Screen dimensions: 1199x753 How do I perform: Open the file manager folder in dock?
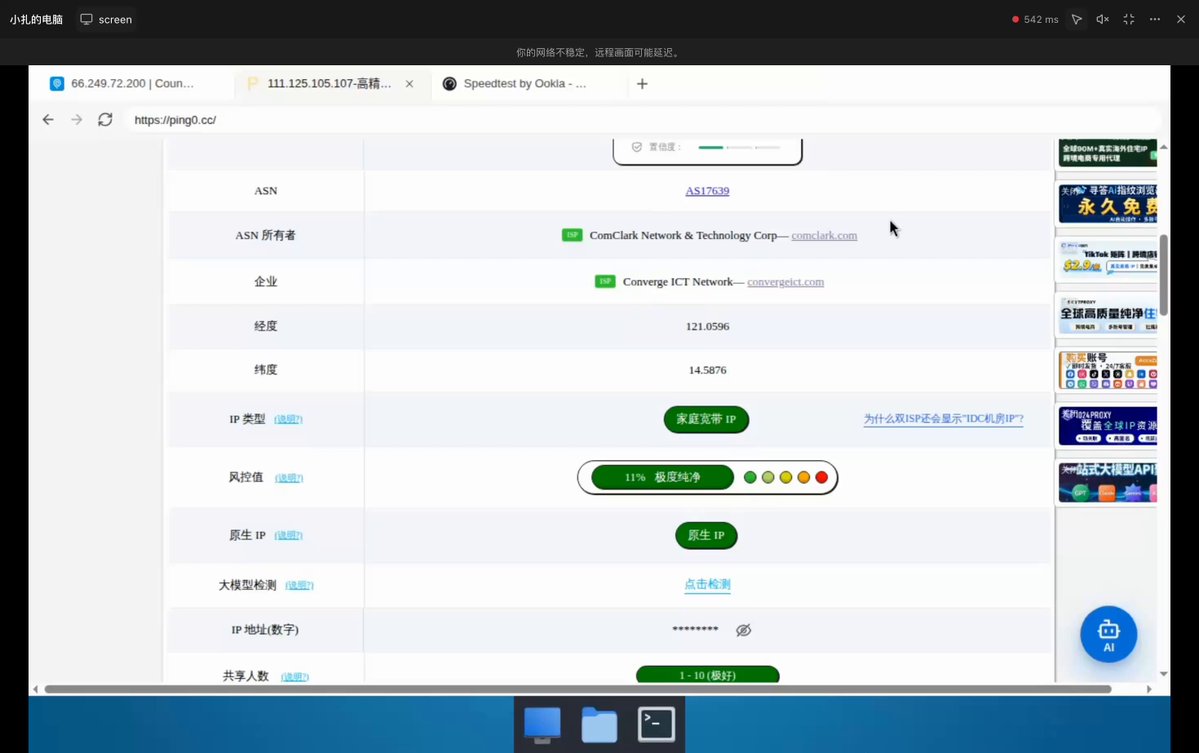599,725
